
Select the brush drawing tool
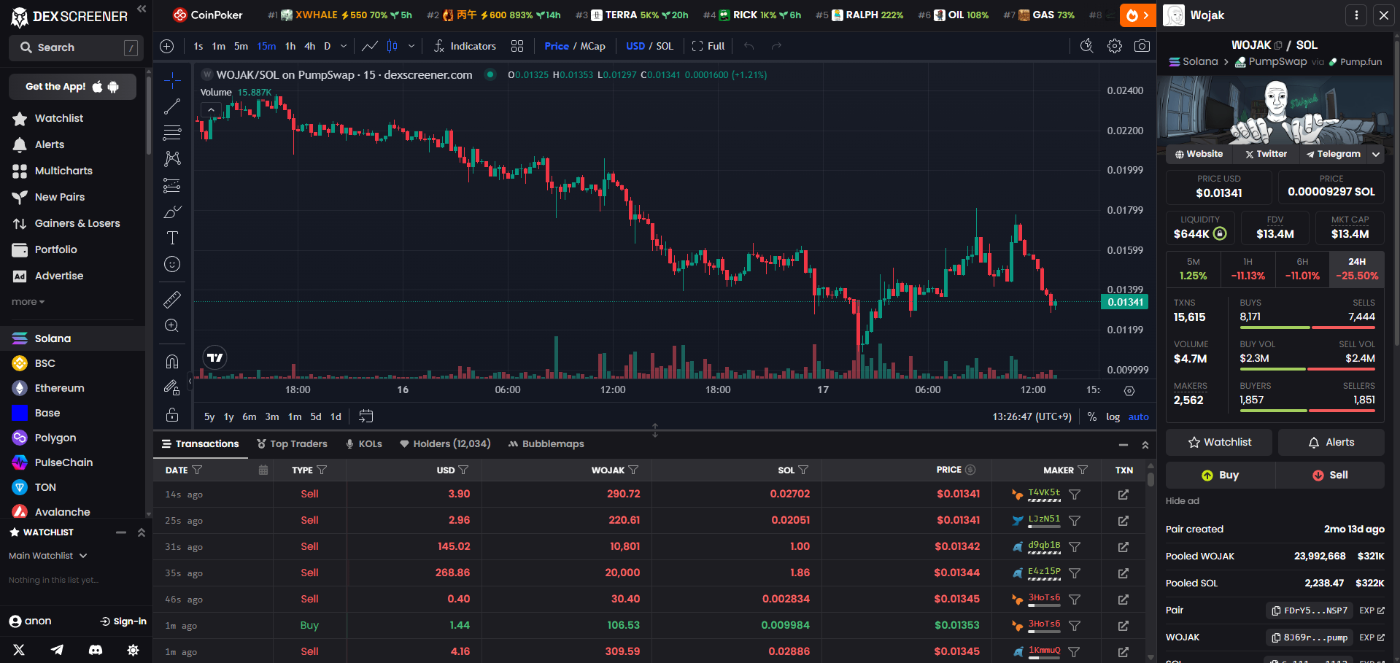[x=172, y=211]
